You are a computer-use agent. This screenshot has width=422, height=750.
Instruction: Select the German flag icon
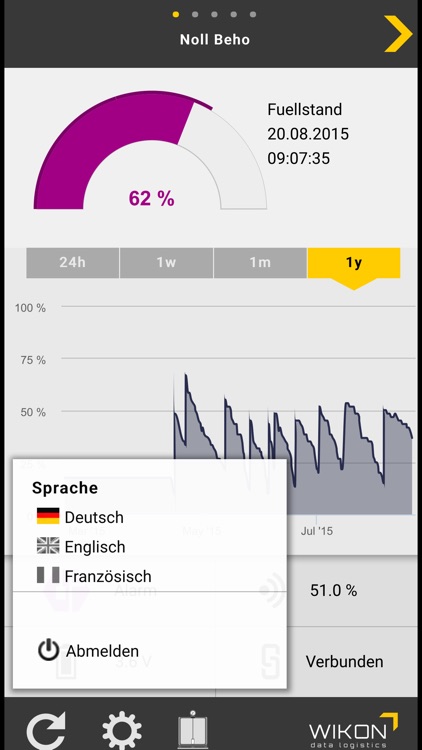[x=48, y=516]
